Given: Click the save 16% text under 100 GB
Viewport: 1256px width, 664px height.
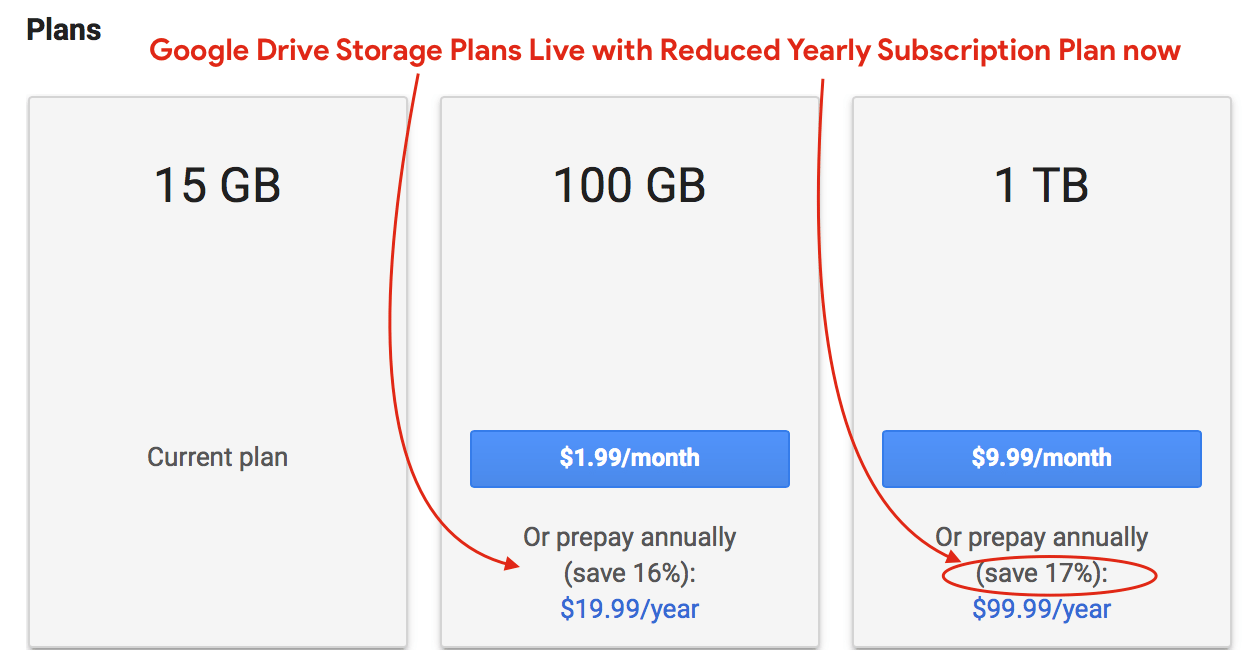Looking at the screenshot, I should tap(629, 573).
